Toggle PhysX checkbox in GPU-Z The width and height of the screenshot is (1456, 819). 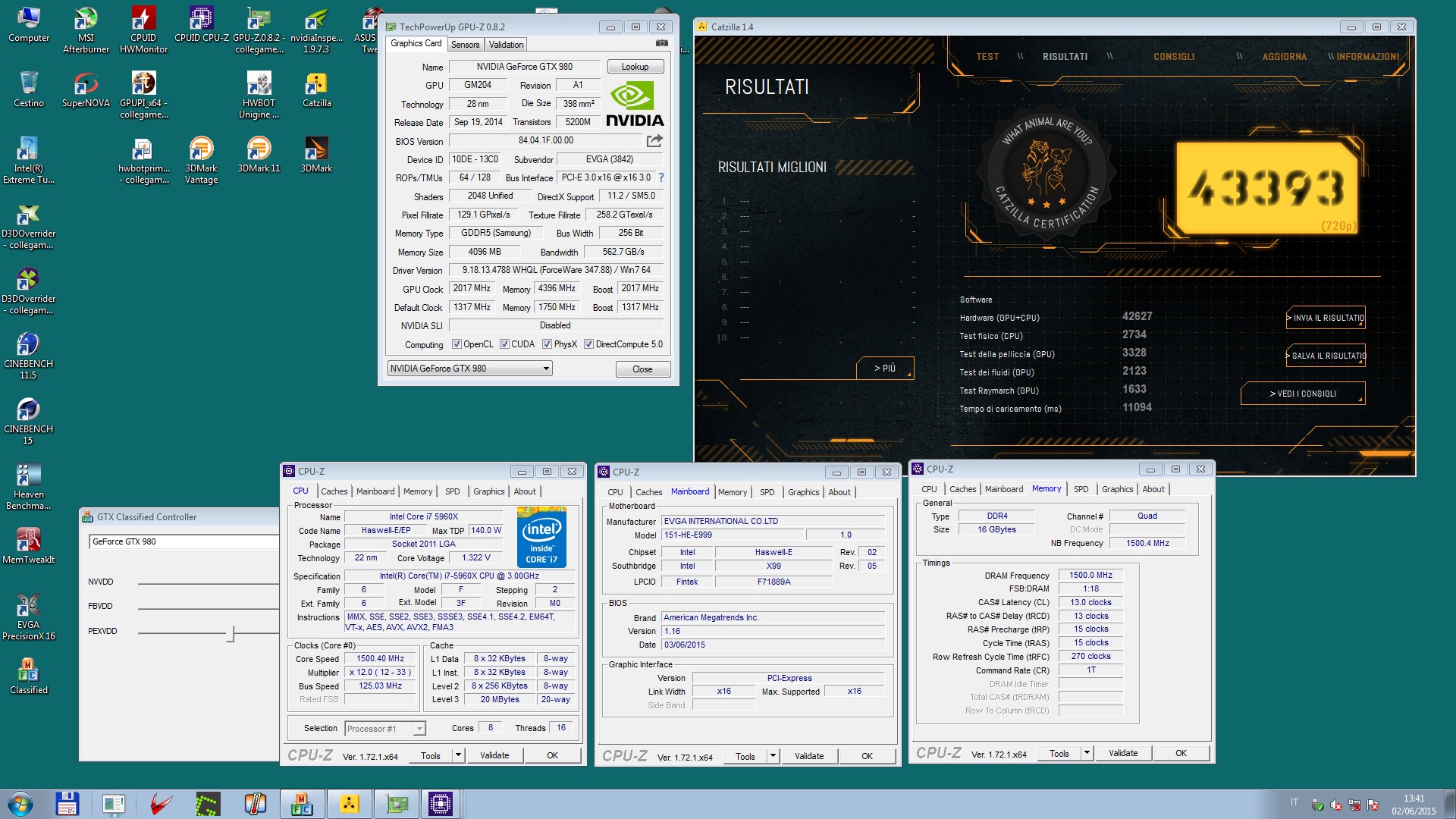(x=547, y=344)
